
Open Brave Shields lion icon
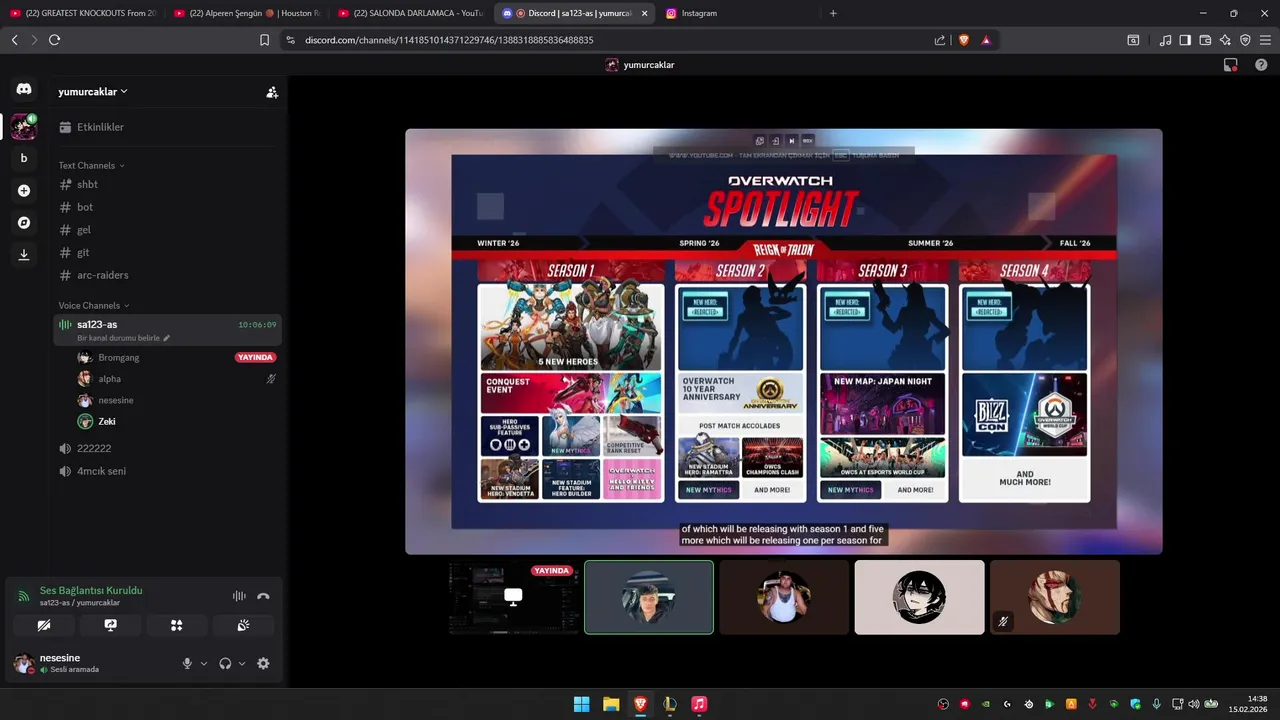click(964, 40)
